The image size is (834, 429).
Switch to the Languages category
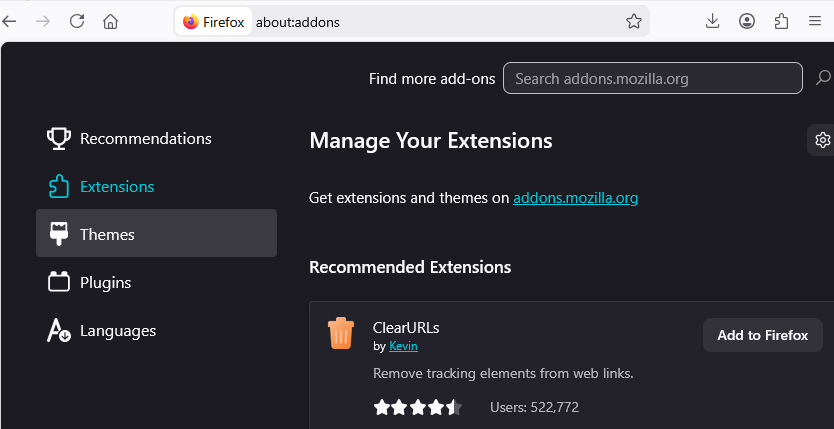156,331
